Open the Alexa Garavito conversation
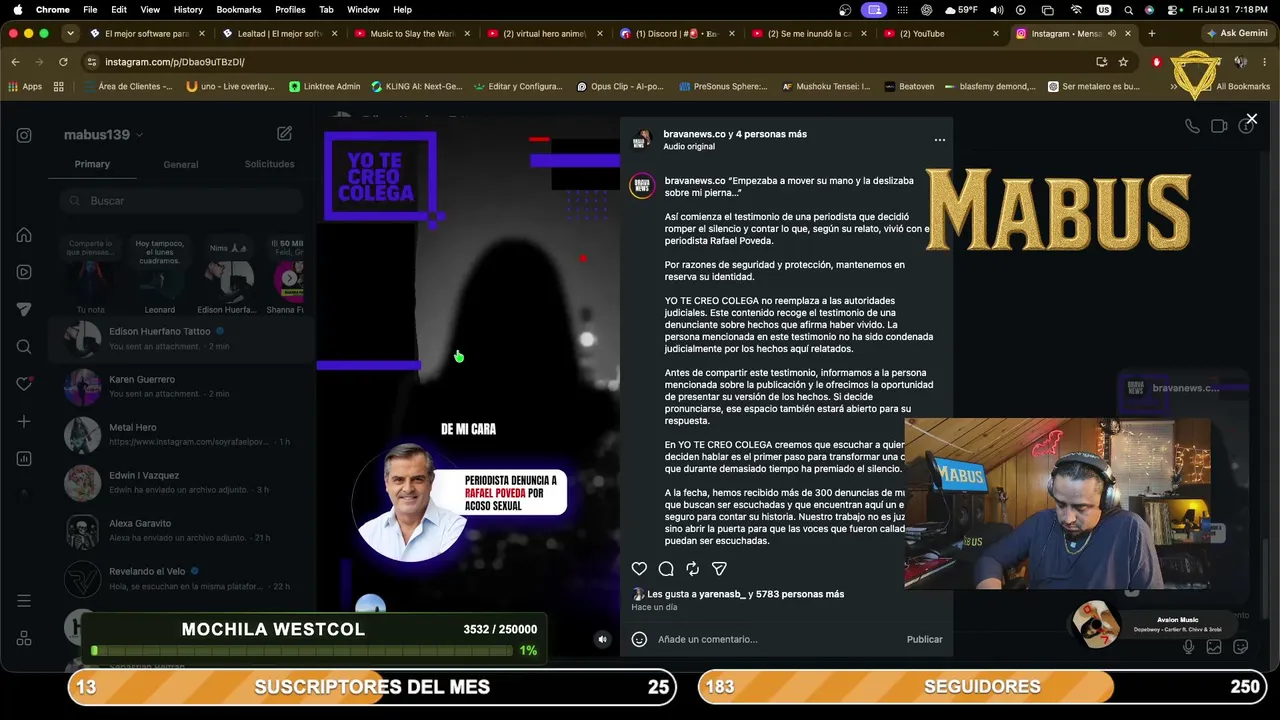Screen dimensions: 1280x720 click(x=182, y=531)
